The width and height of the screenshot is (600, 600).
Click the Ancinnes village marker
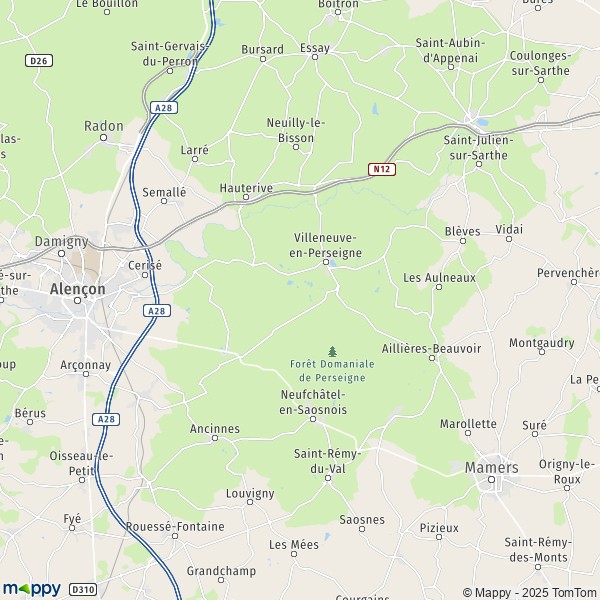coord(215,438)
